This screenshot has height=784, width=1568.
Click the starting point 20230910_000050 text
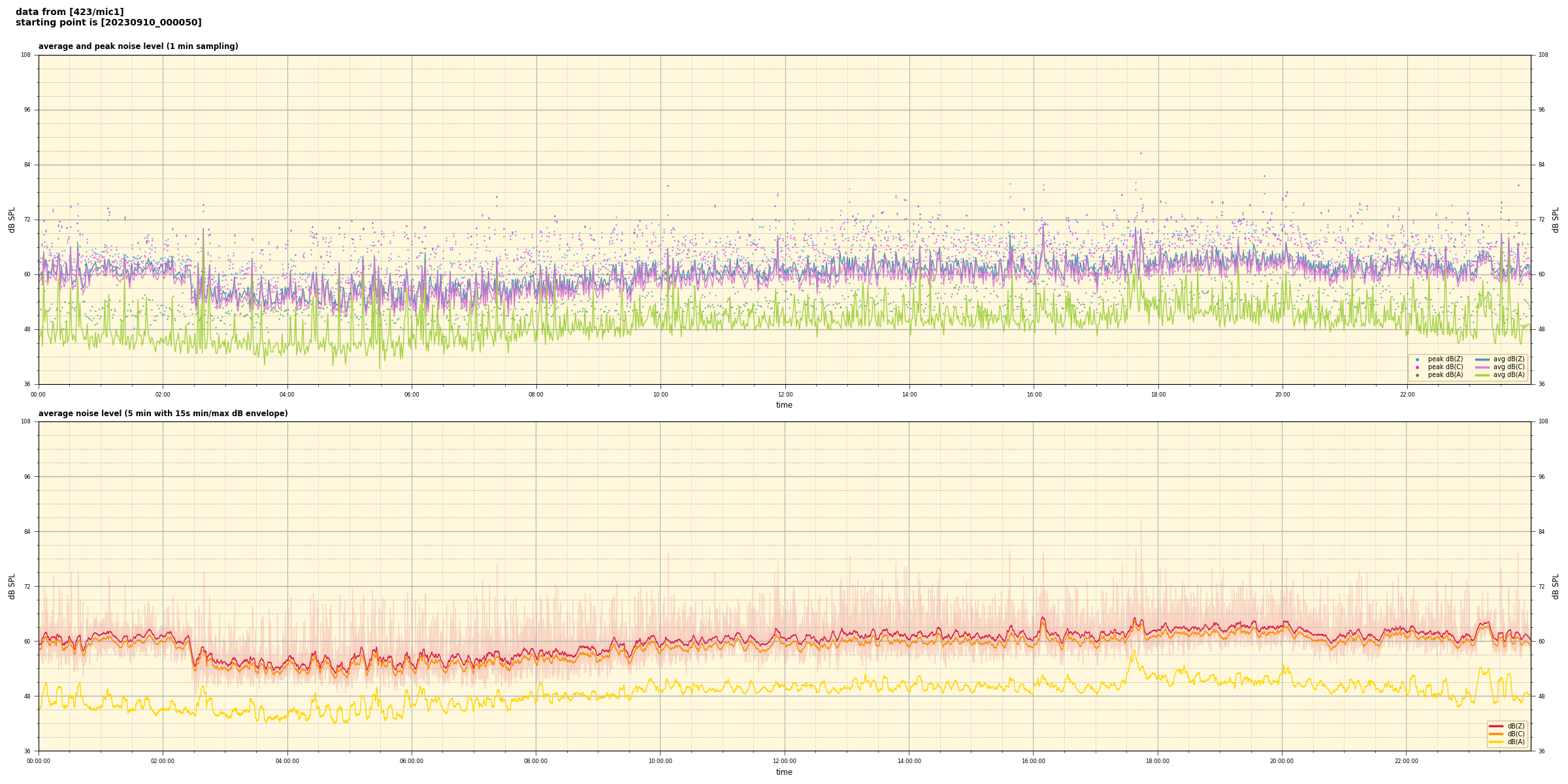(x=108, y=23)
